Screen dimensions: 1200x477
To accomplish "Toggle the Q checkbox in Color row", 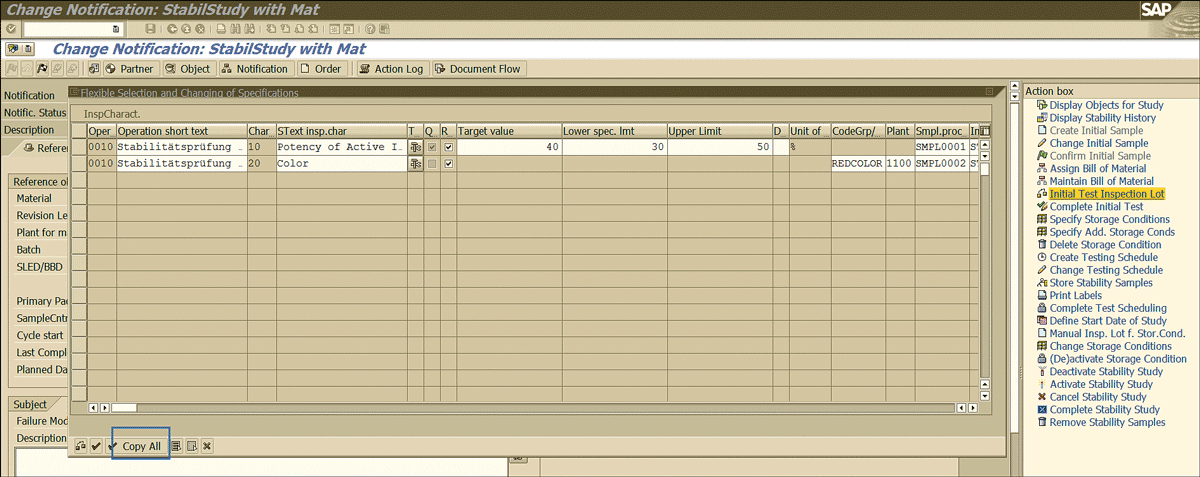I will [431, 163].
